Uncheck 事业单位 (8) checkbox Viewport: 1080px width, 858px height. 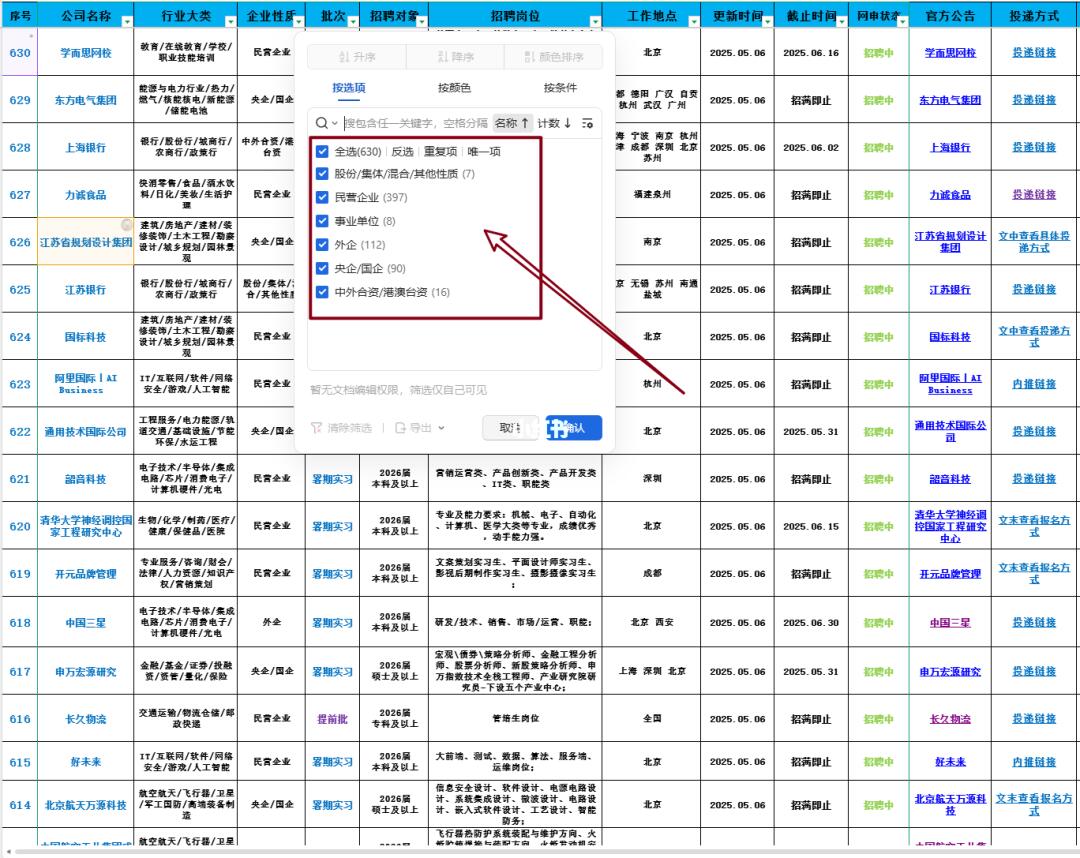pyautogui.click(x=322, y=221)
